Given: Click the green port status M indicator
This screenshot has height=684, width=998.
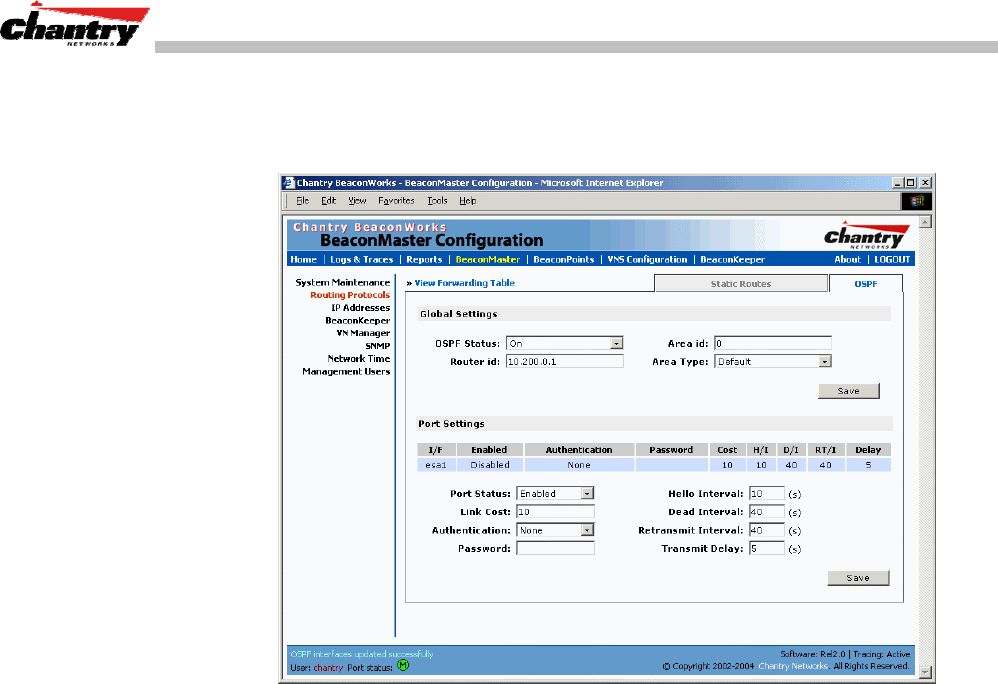Looking at the screenshot, I should tap(403, 666).
